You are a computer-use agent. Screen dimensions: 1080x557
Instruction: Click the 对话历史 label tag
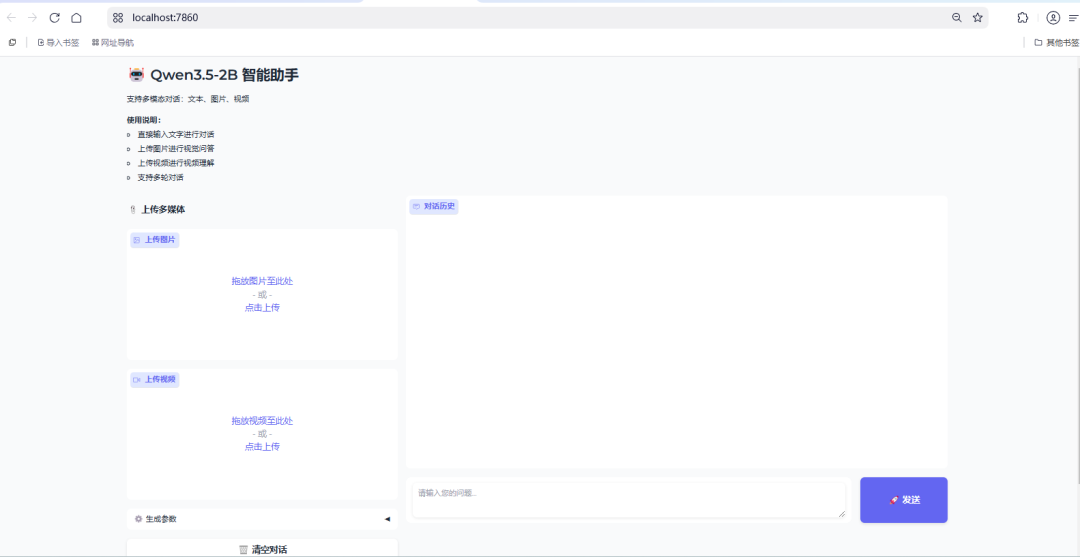[434, 206]
